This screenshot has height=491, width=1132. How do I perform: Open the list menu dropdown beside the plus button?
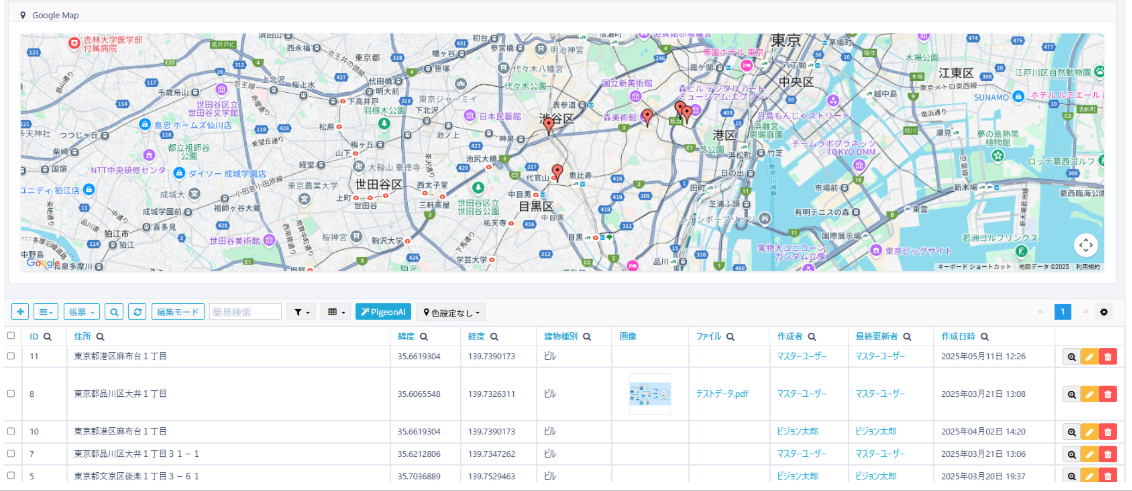[46, 312]
